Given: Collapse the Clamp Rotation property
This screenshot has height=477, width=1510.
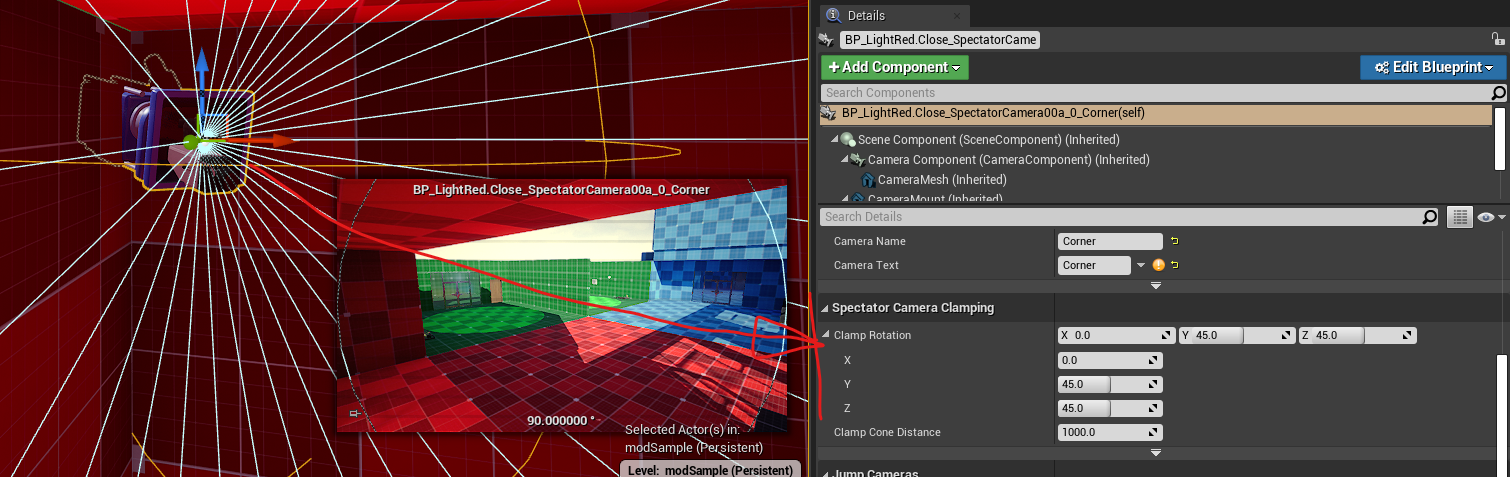Looking at the screenshot, I should (825, 335).
